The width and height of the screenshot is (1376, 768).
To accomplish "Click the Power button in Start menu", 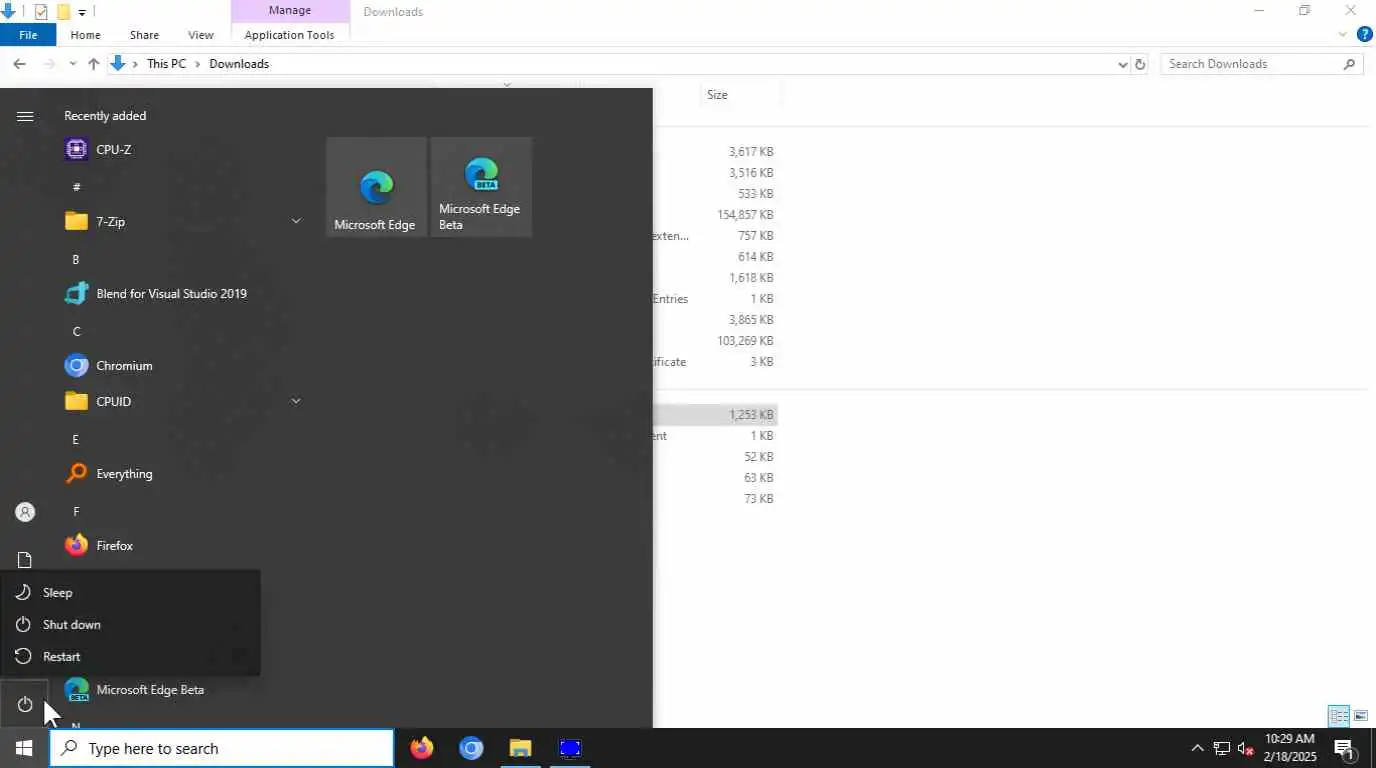I will point(25,705).
